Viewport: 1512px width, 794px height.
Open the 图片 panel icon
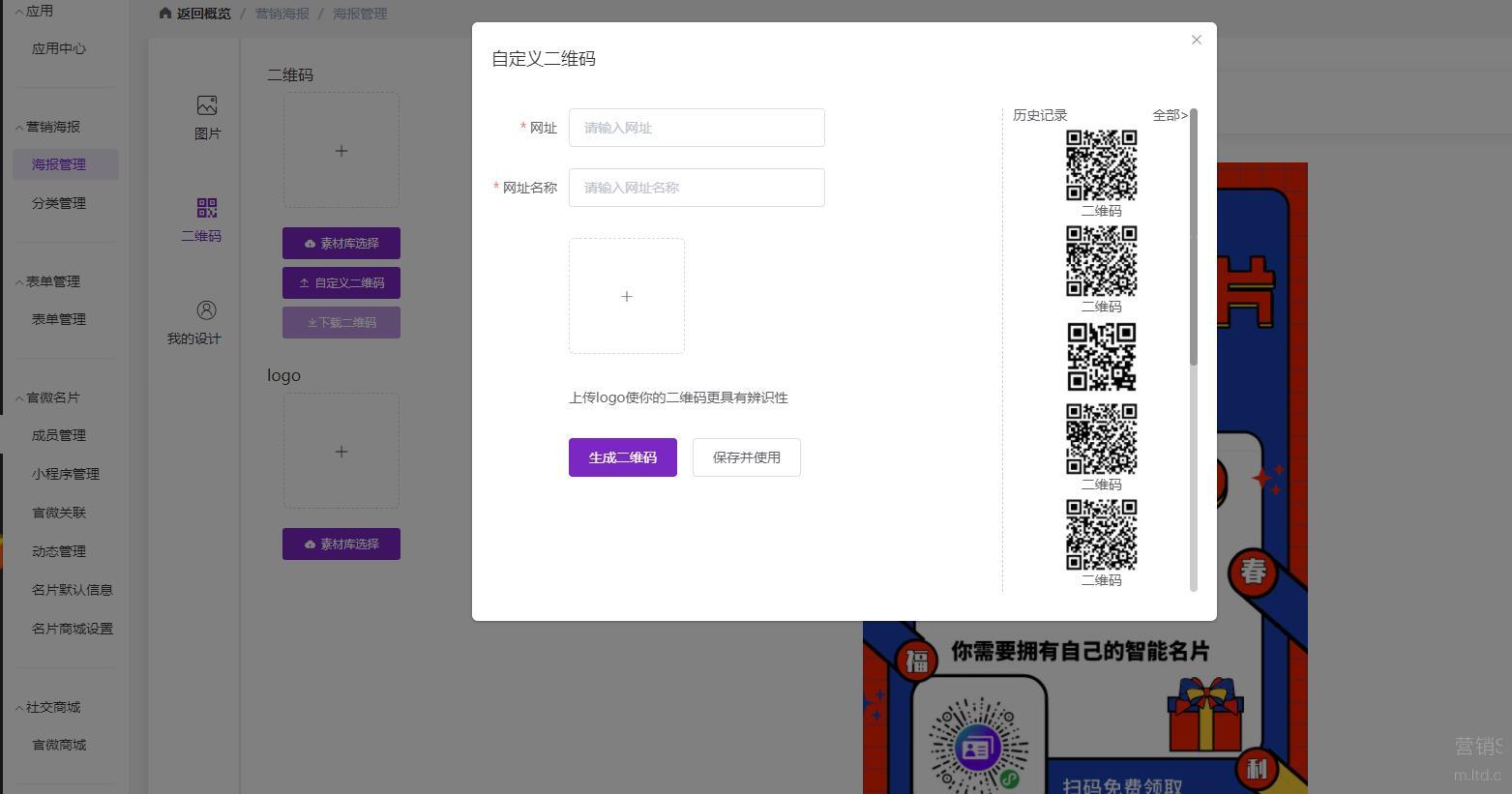(207, 105)
